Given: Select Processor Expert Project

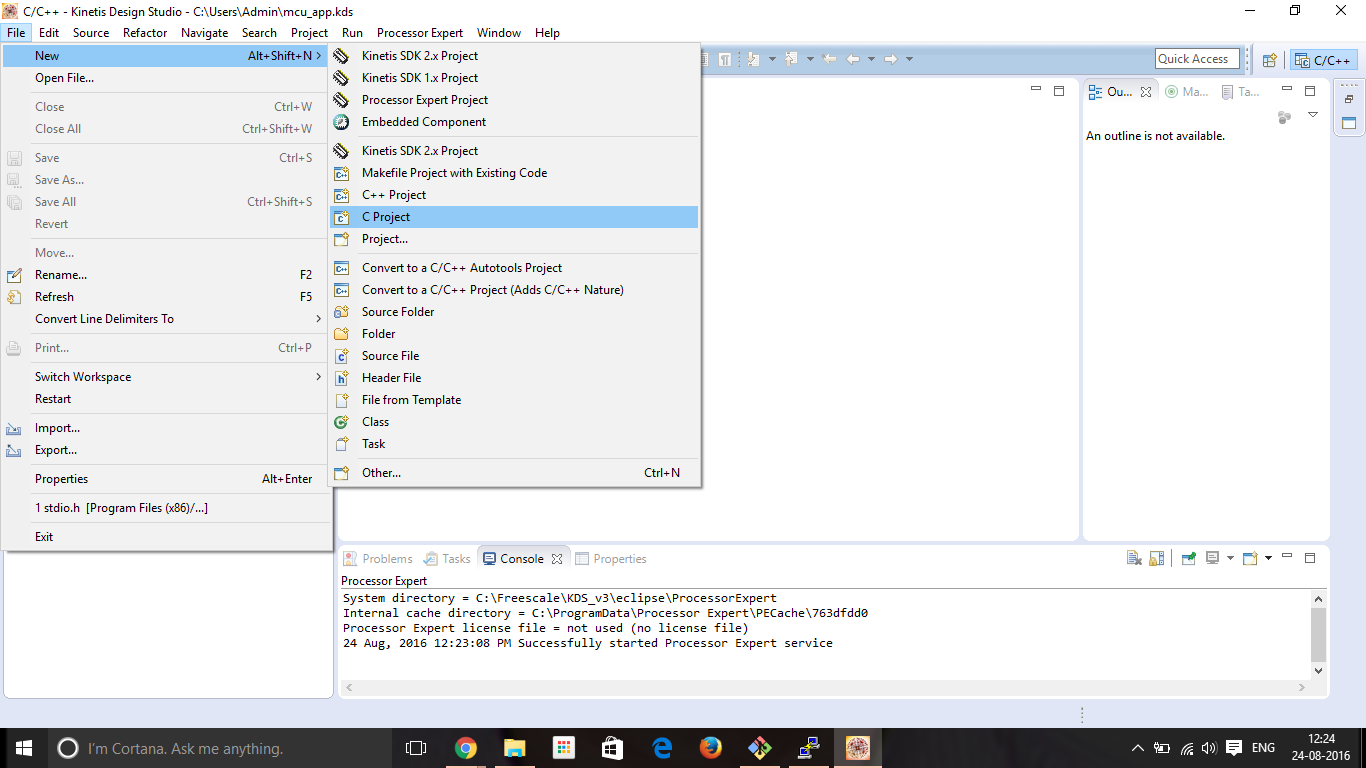Looking at the screenshot, I should pos(514,100).
